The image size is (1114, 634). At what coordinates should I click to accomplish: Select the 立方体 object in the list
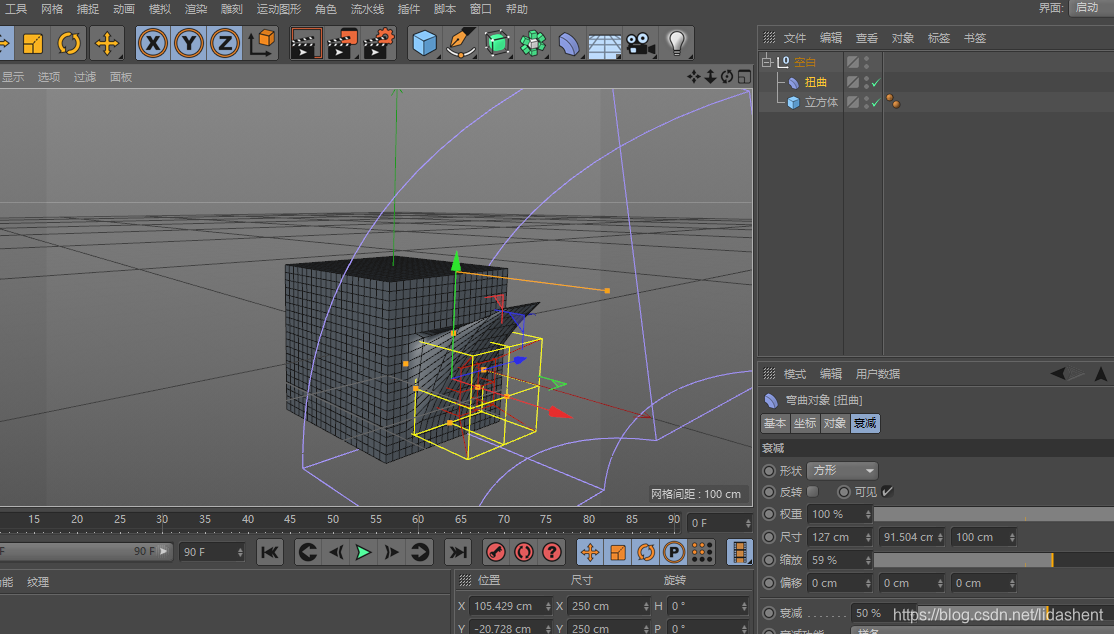tap(821, 102)
